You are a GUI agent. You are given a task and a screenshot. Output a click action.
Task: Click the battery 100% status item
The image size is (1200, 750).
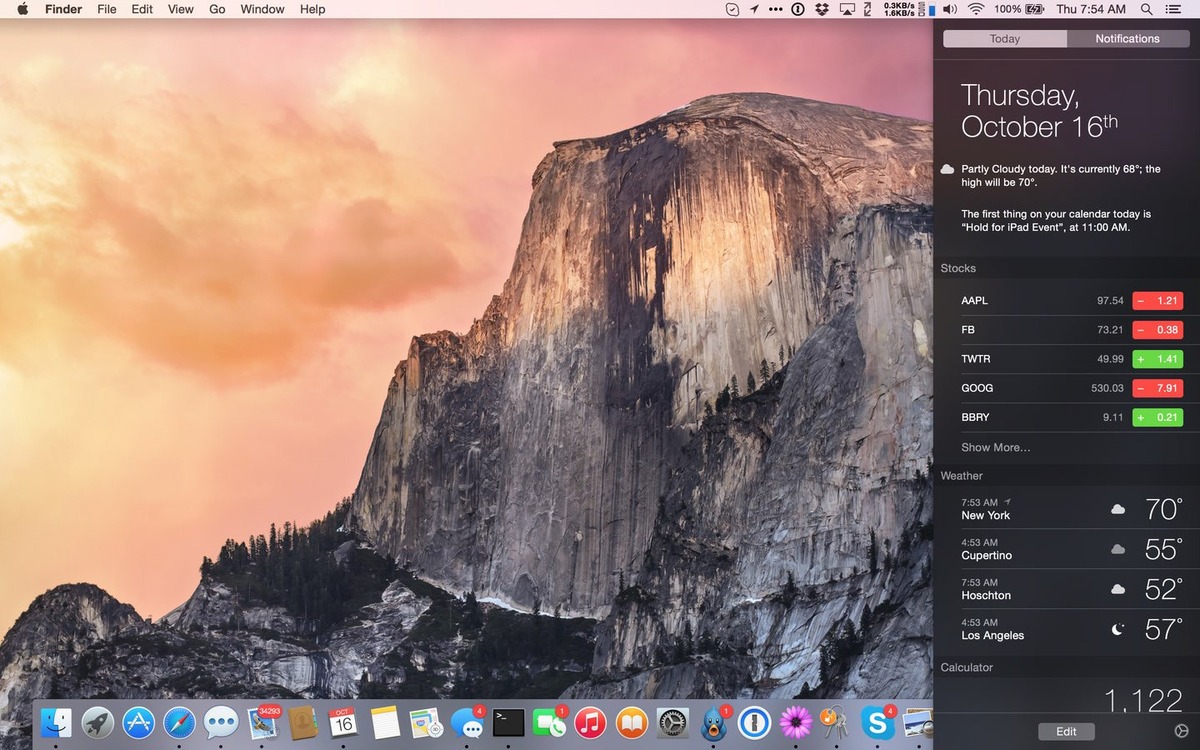[1017, 9]
